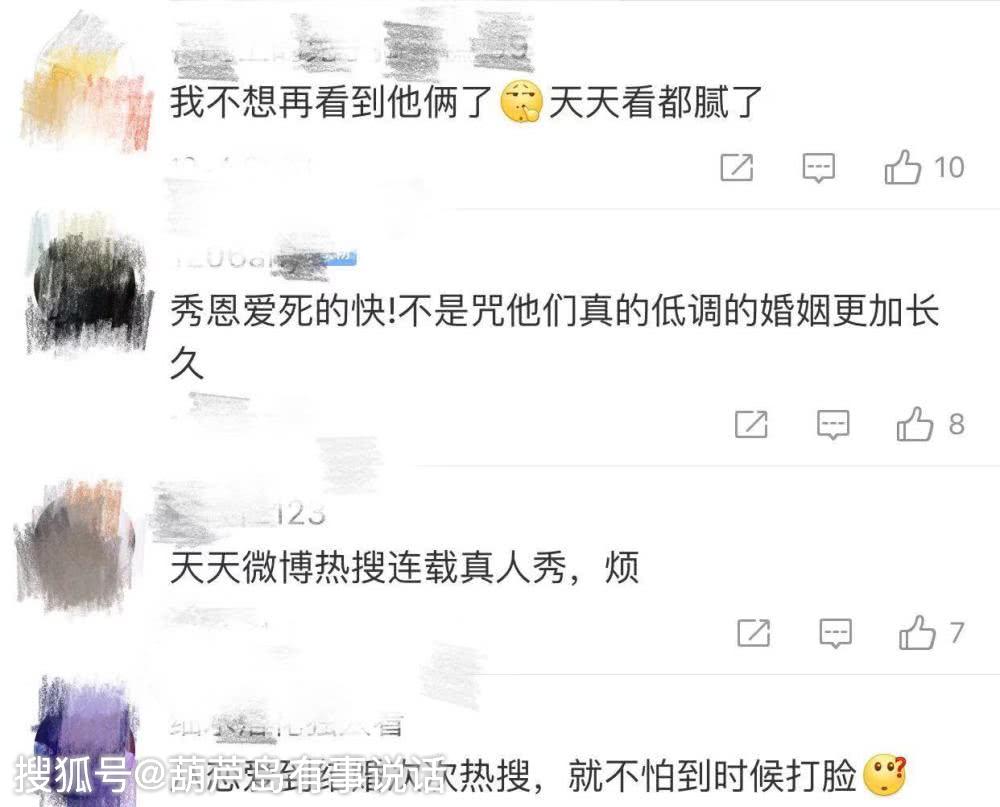Reply to the 天天看都腻了 comment
The width and height of the screenshot is (1000, 807).
click(818, 168)
